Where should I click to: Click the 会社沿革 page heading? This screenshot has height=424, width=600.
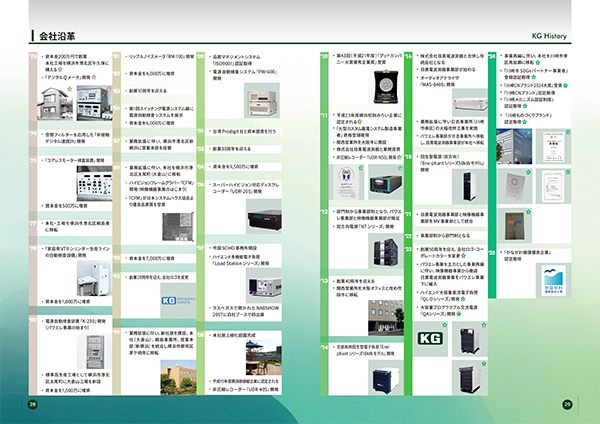[x=57, y=36]
